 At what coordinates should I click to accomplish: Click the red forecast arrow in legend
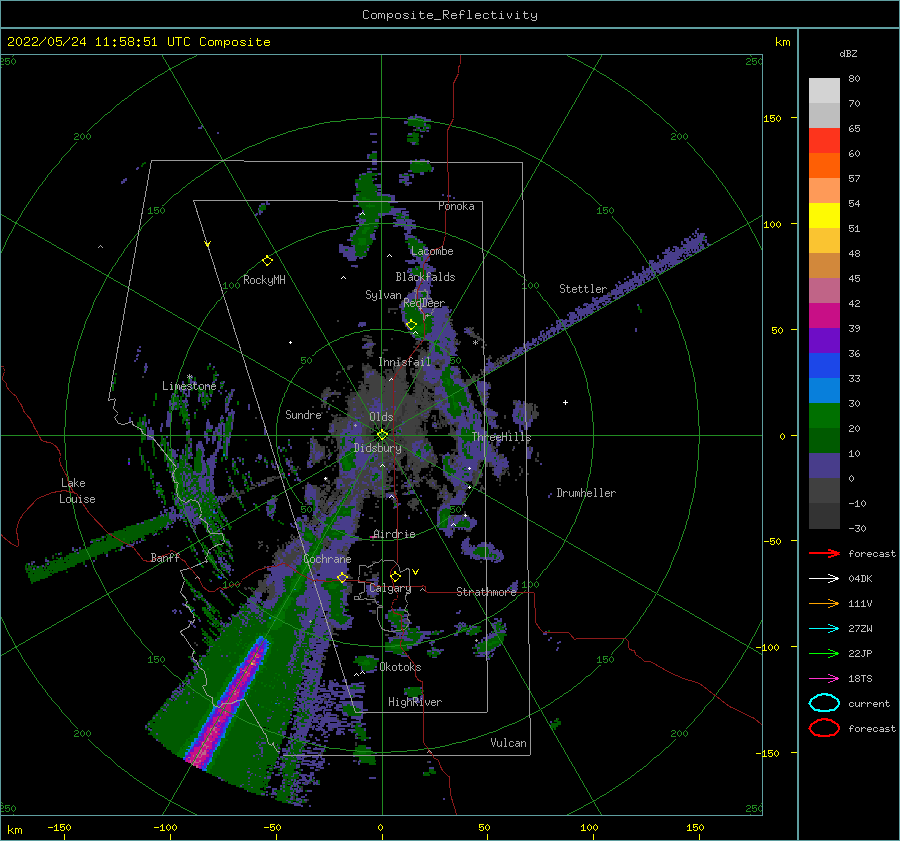(824, 553)
